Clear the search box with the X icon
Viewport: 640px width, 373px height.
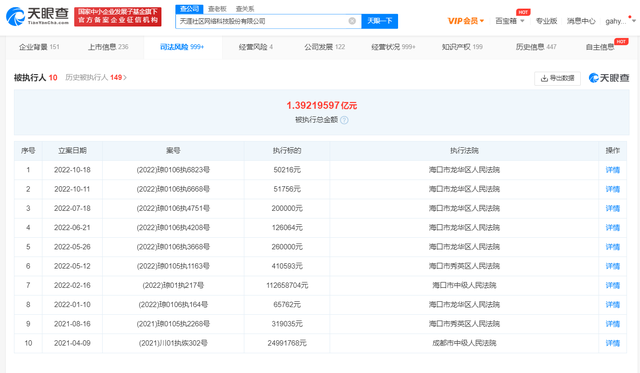pos(352,21)
